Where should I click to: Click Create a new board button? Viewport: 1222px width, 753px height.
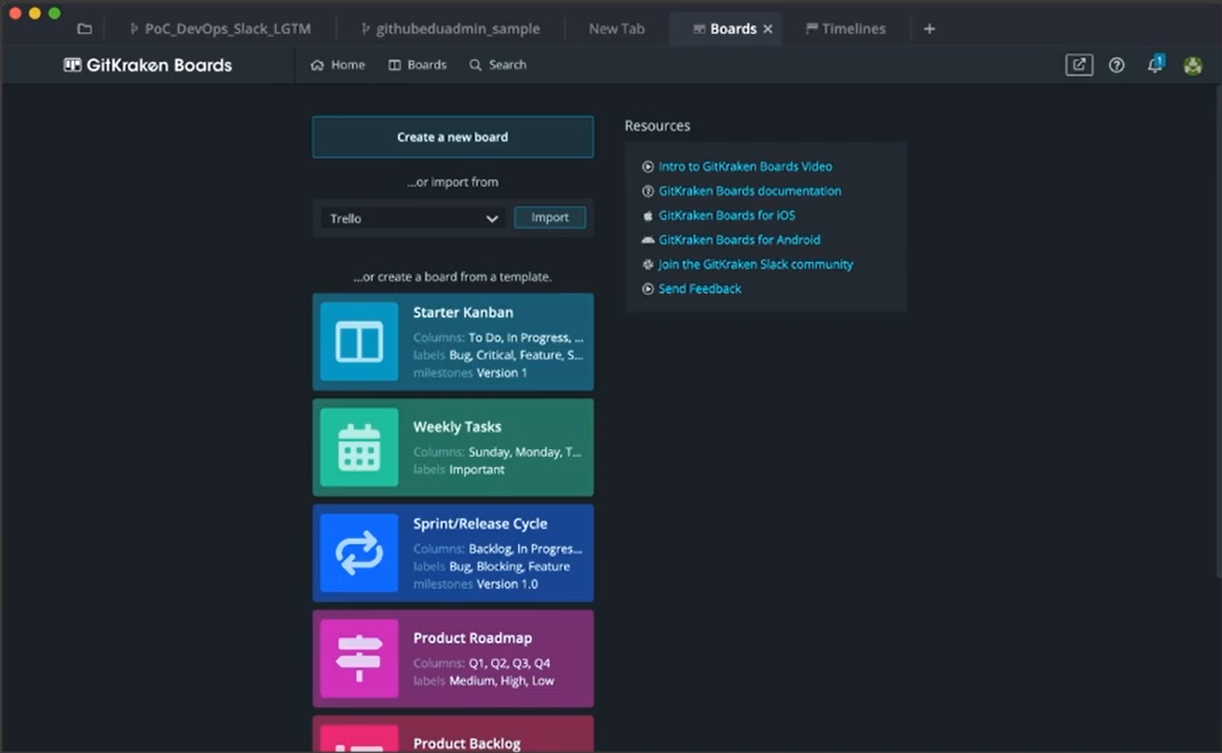coord(453,137)
